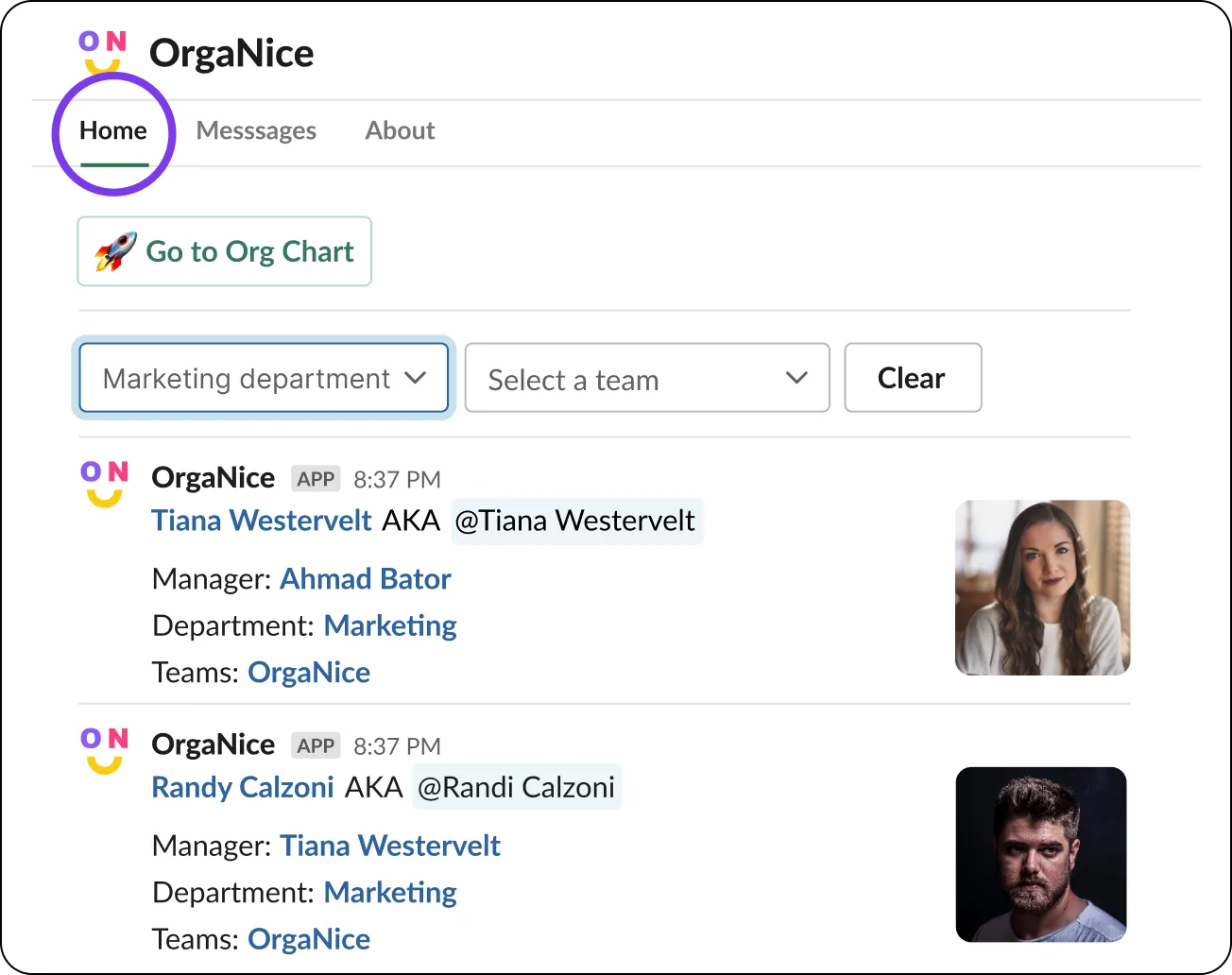Viewport: 1232px width, 975px height.
Task: Click the rocket icon on Org Chart button
Action: [115, 251]
